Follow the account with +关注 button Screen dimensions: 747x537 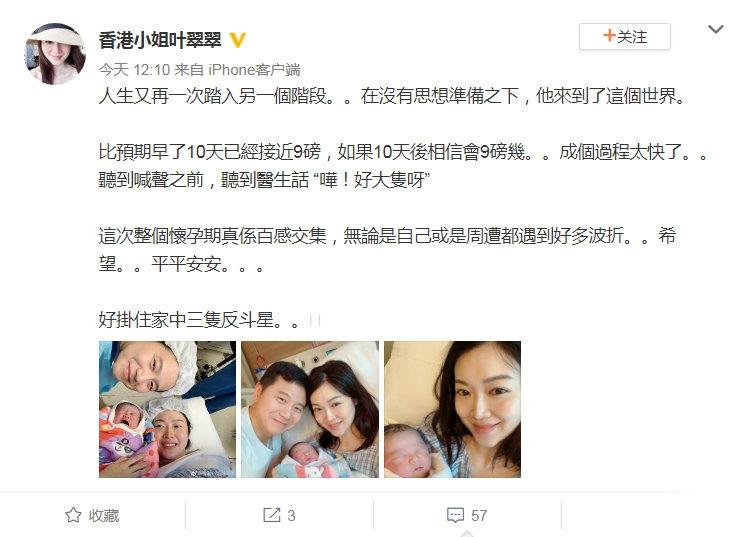625,36
